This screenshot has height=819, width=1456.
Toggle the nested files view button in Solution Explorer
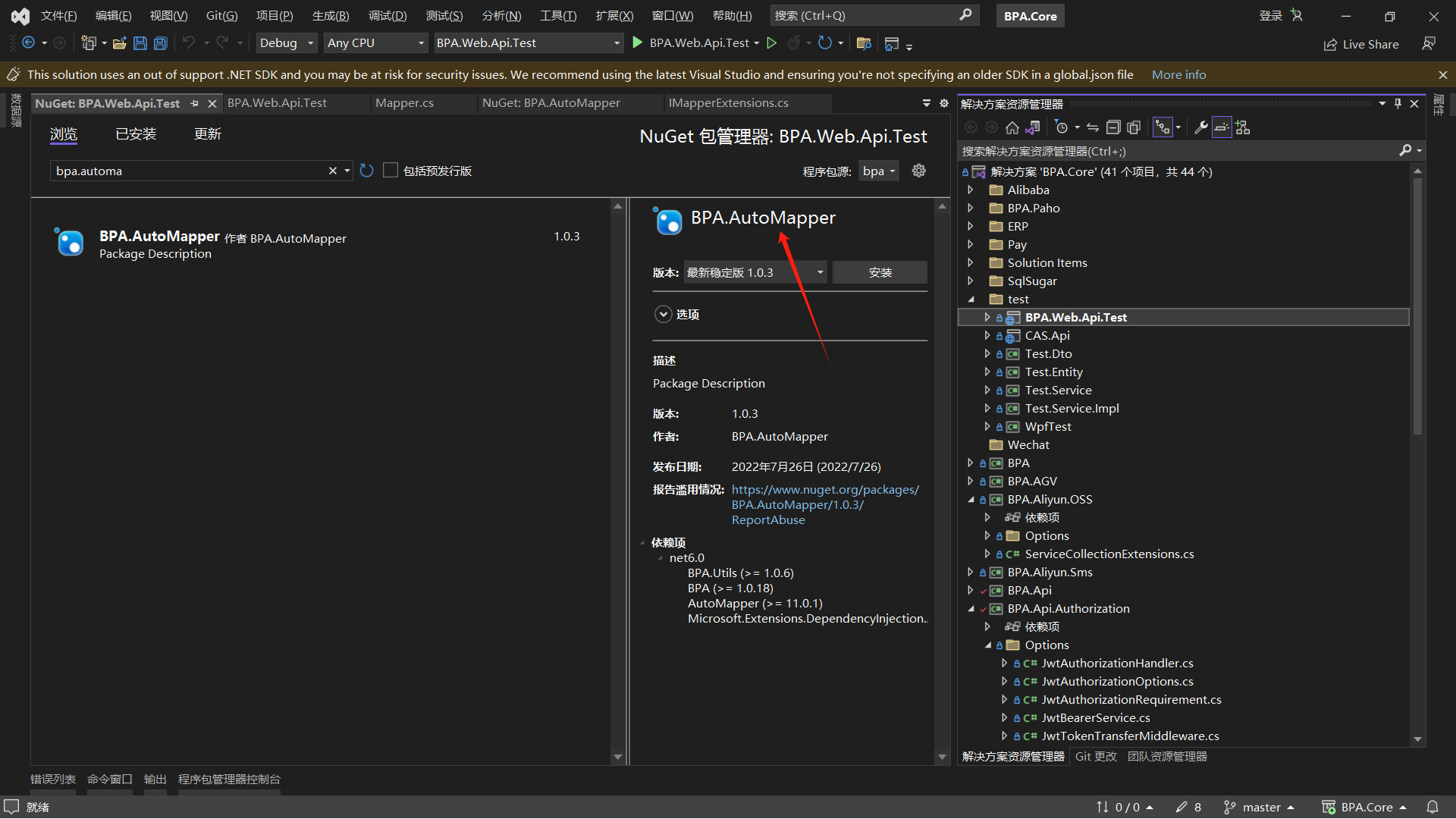(x=1162, y=127)
